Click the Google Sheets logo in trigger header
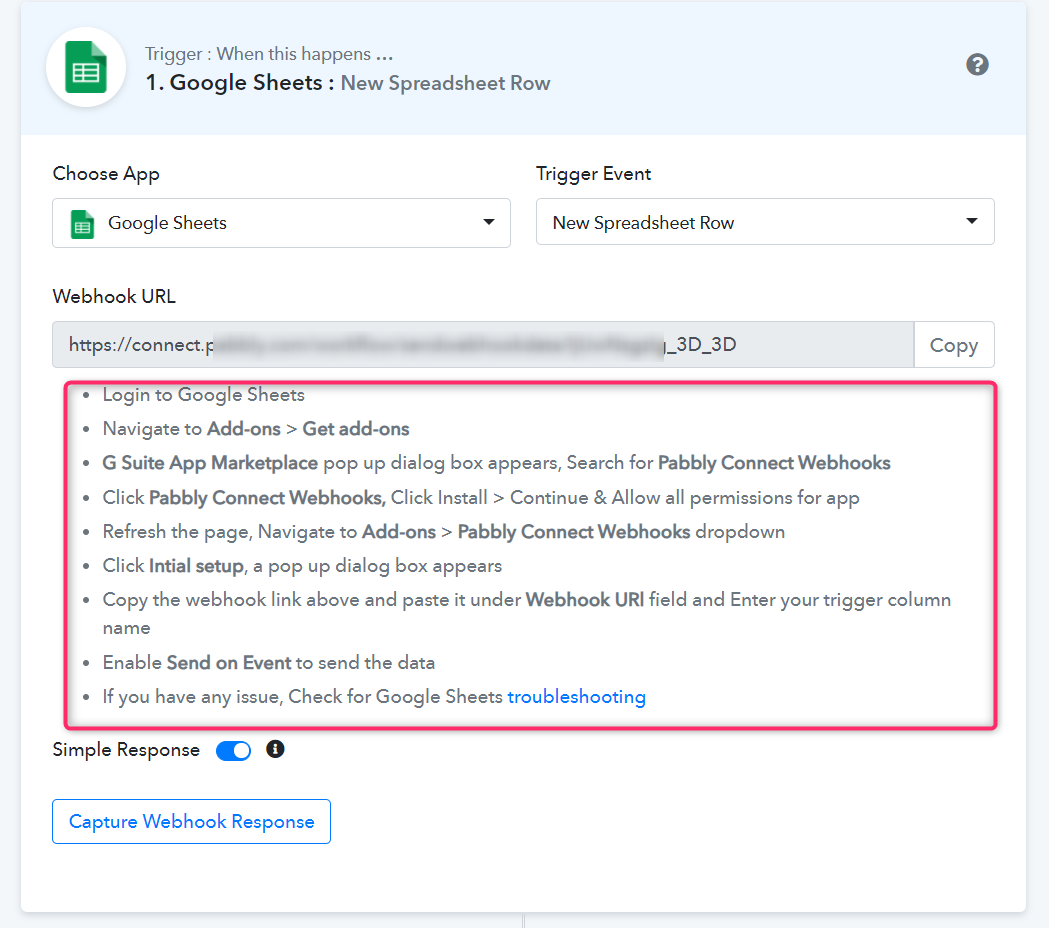This screenshot has width=1049, height=928. [x=86, y=68]
